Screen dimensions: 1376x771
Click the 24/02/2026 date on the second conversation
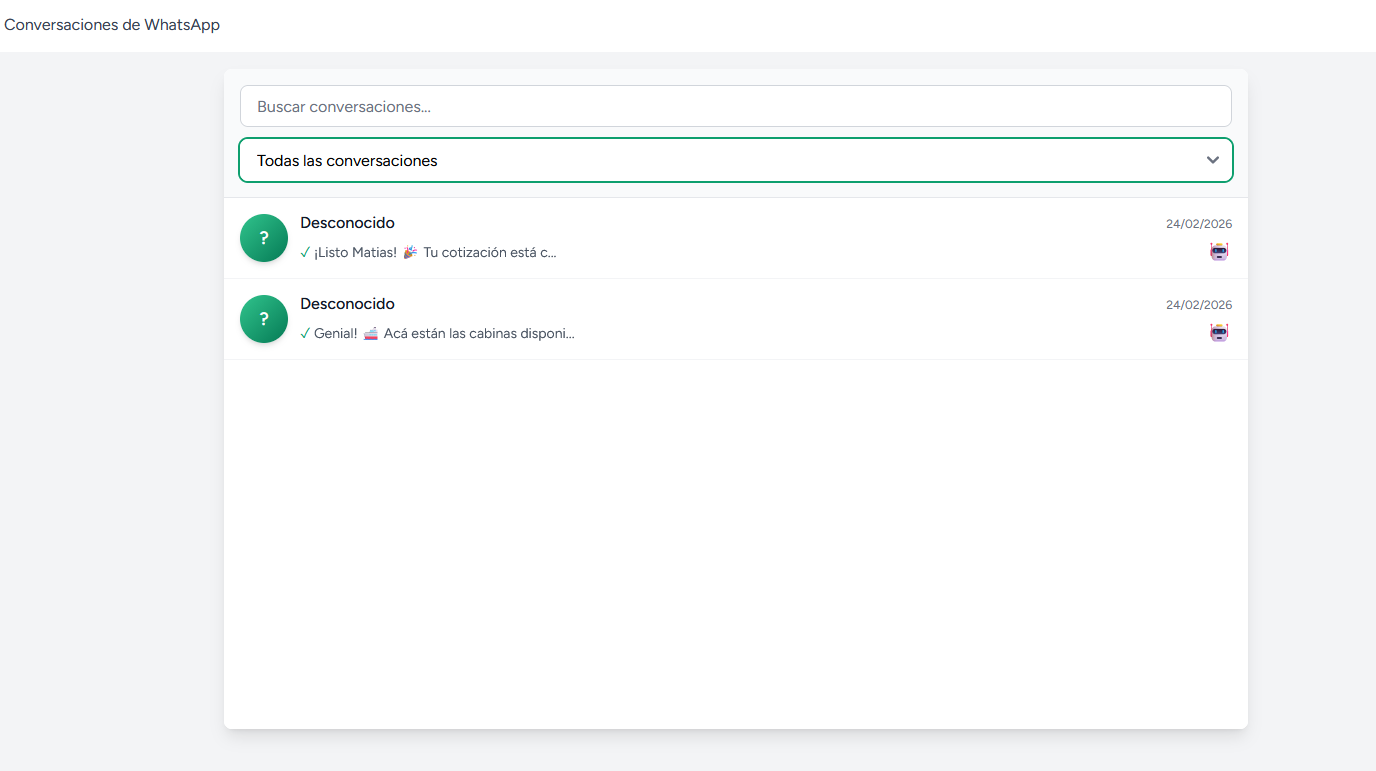point(1199,304)
